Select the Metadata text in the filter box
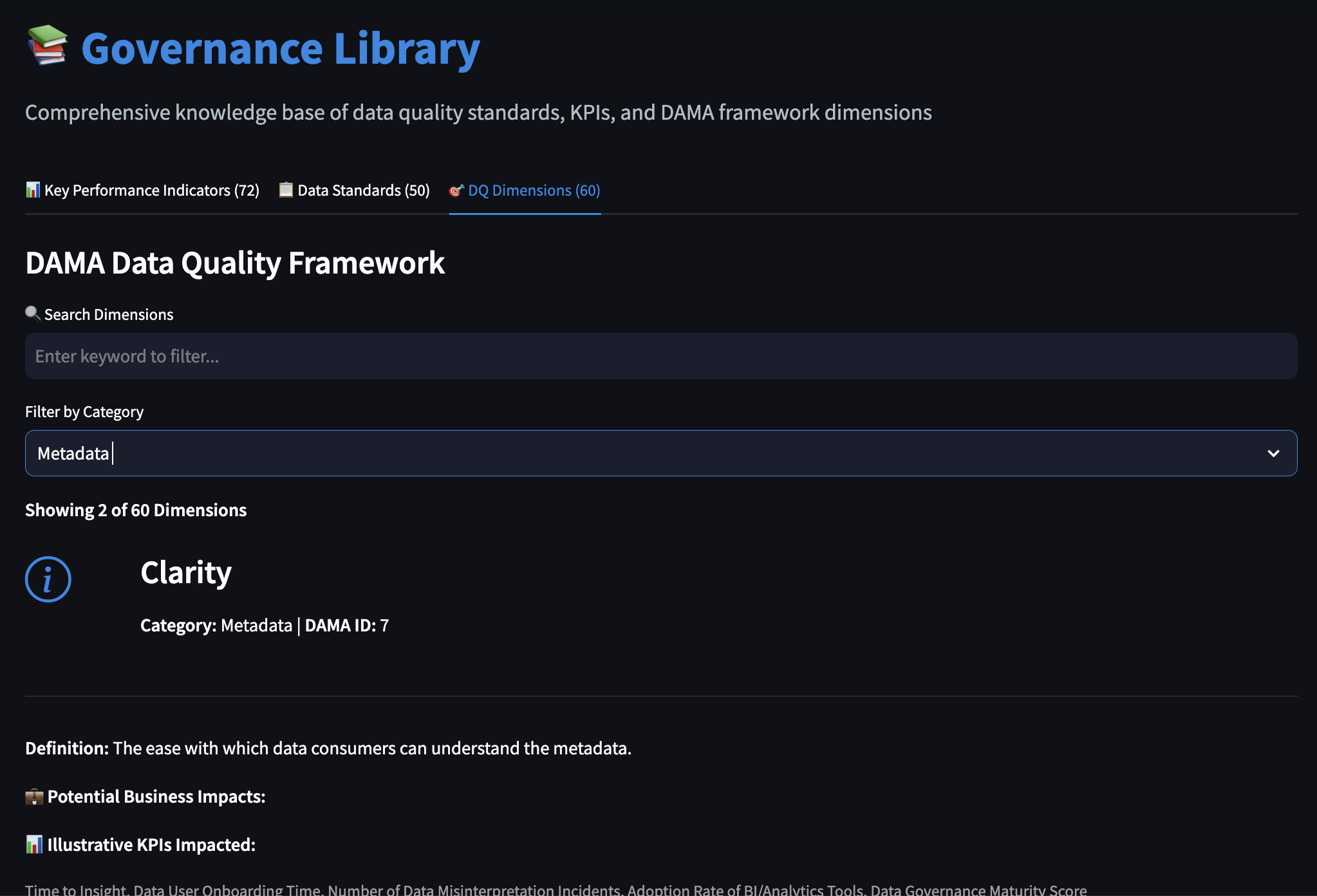The height and width of the screenshot is (896, 1317). click(x=72, y=453)
